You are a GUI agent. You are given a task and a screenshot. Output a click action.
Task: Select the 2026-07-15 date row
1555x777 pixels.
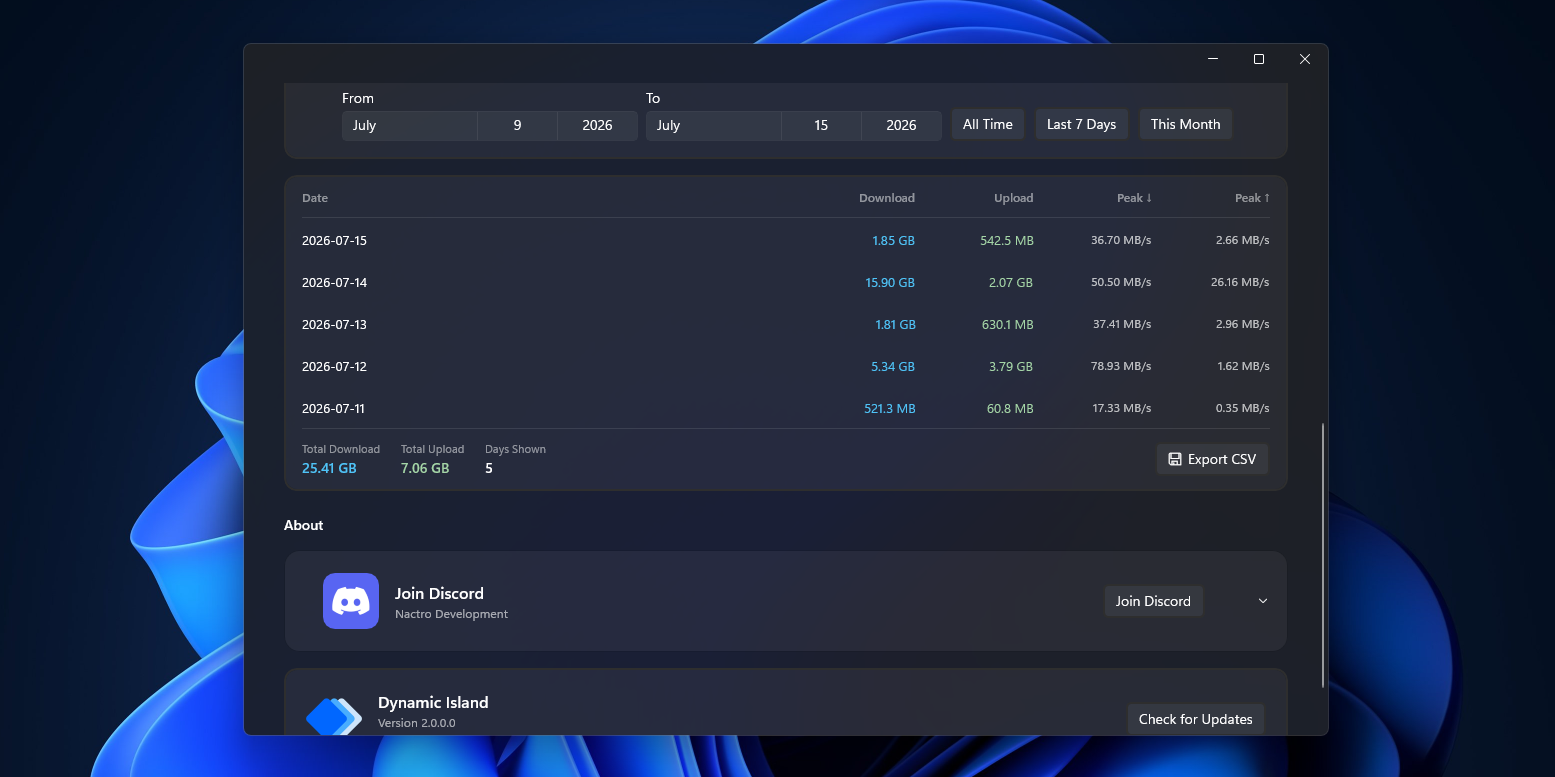point(786,240)
